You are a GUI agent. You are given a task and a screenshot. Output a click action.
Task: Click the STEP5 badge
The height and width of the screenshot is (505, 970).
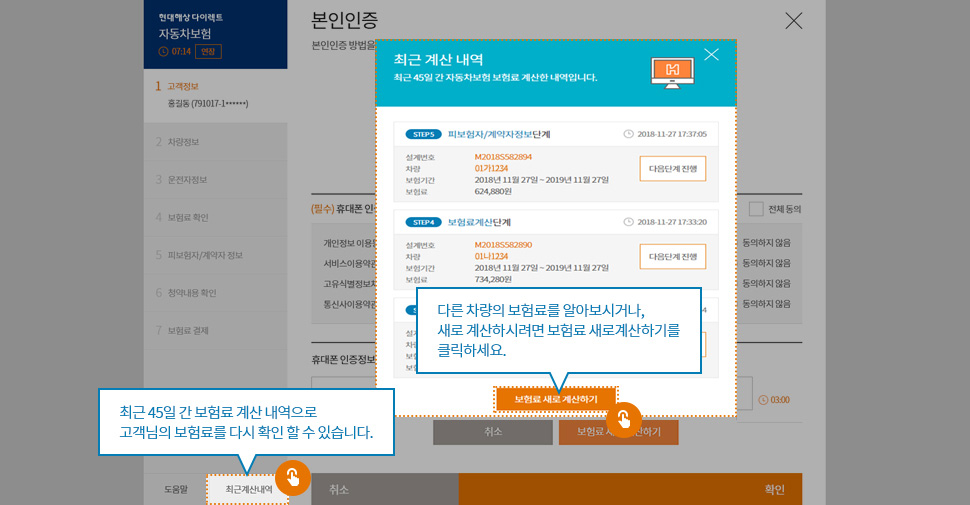coord(423,134)
